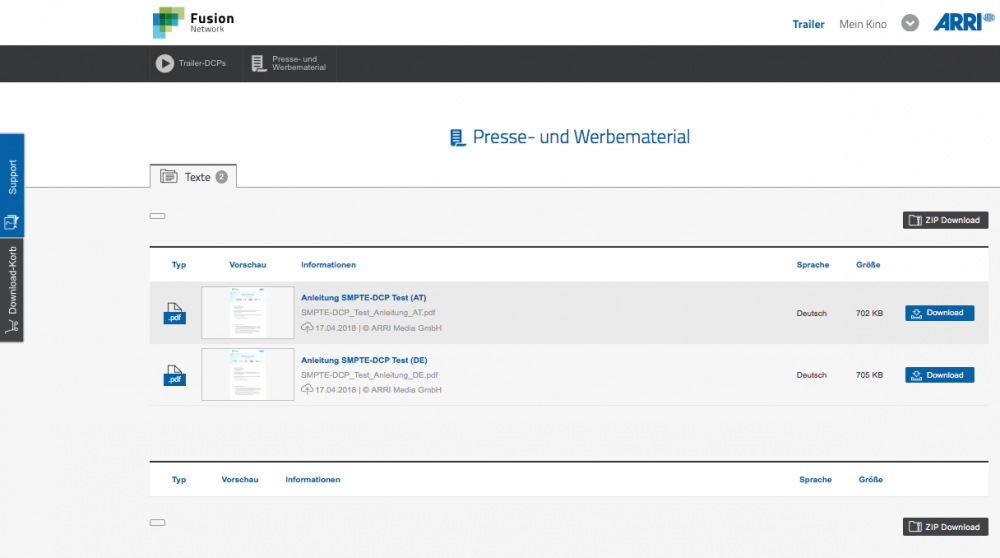
Task: Open the Trailer-DCPs play icon
Action: [165, 64]
